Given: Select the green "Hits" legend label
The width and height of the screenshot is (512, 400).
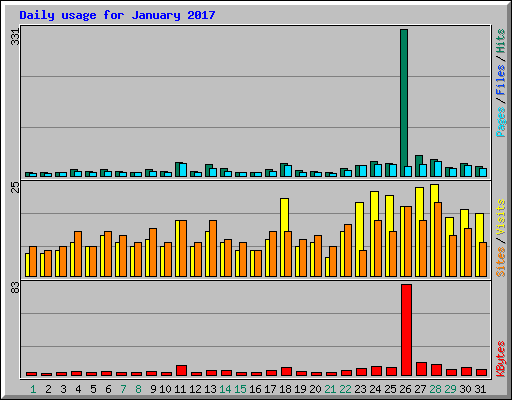Looking at the screenshot, I should tap(501, 41).
